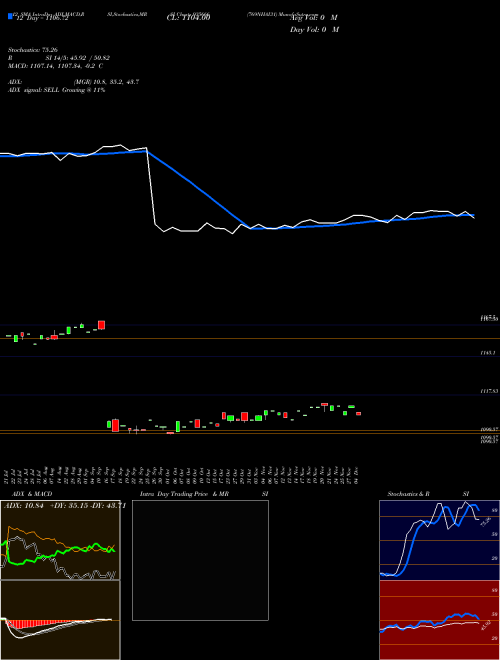Click the ADX (MGR) values line
The image size is (500, 660).
[74, 82]
